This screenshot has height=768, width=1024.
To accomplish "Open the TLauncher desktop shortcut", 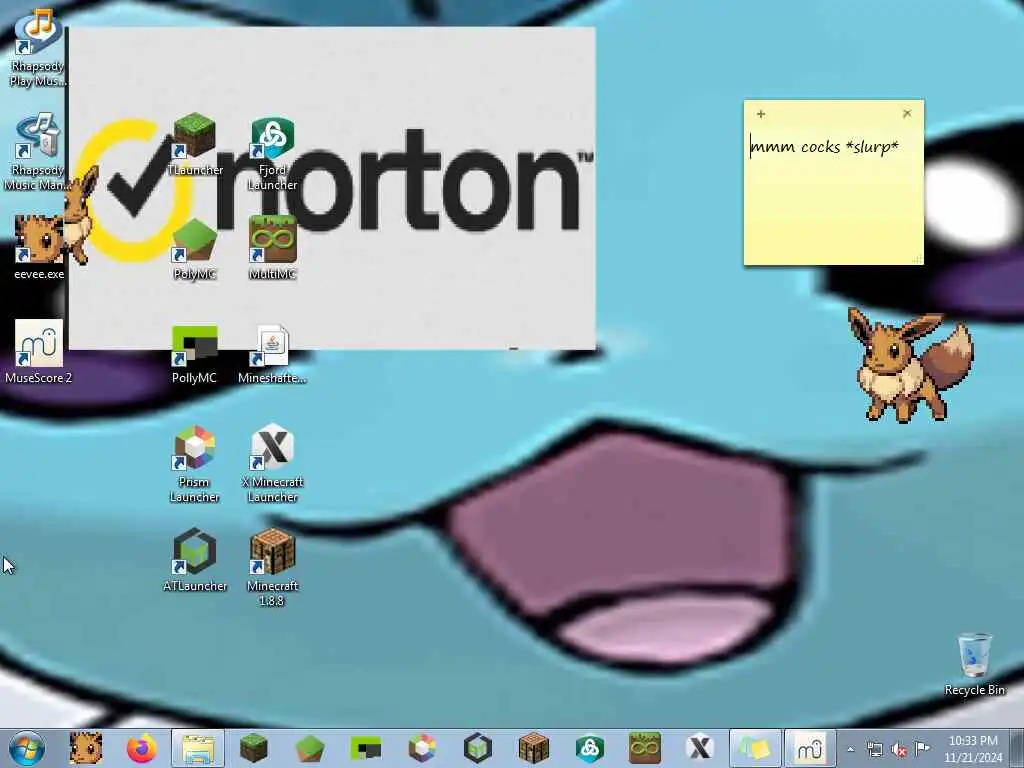I will click(195, 144).
